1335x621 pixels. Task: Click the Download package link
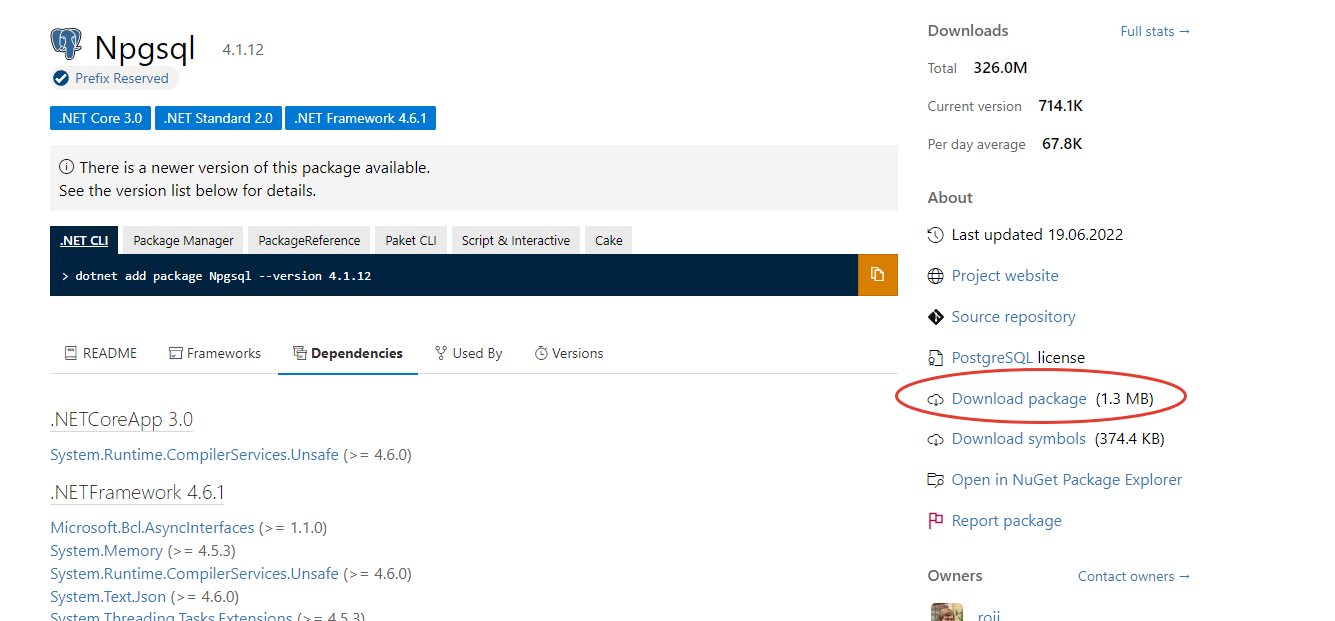1019,399
